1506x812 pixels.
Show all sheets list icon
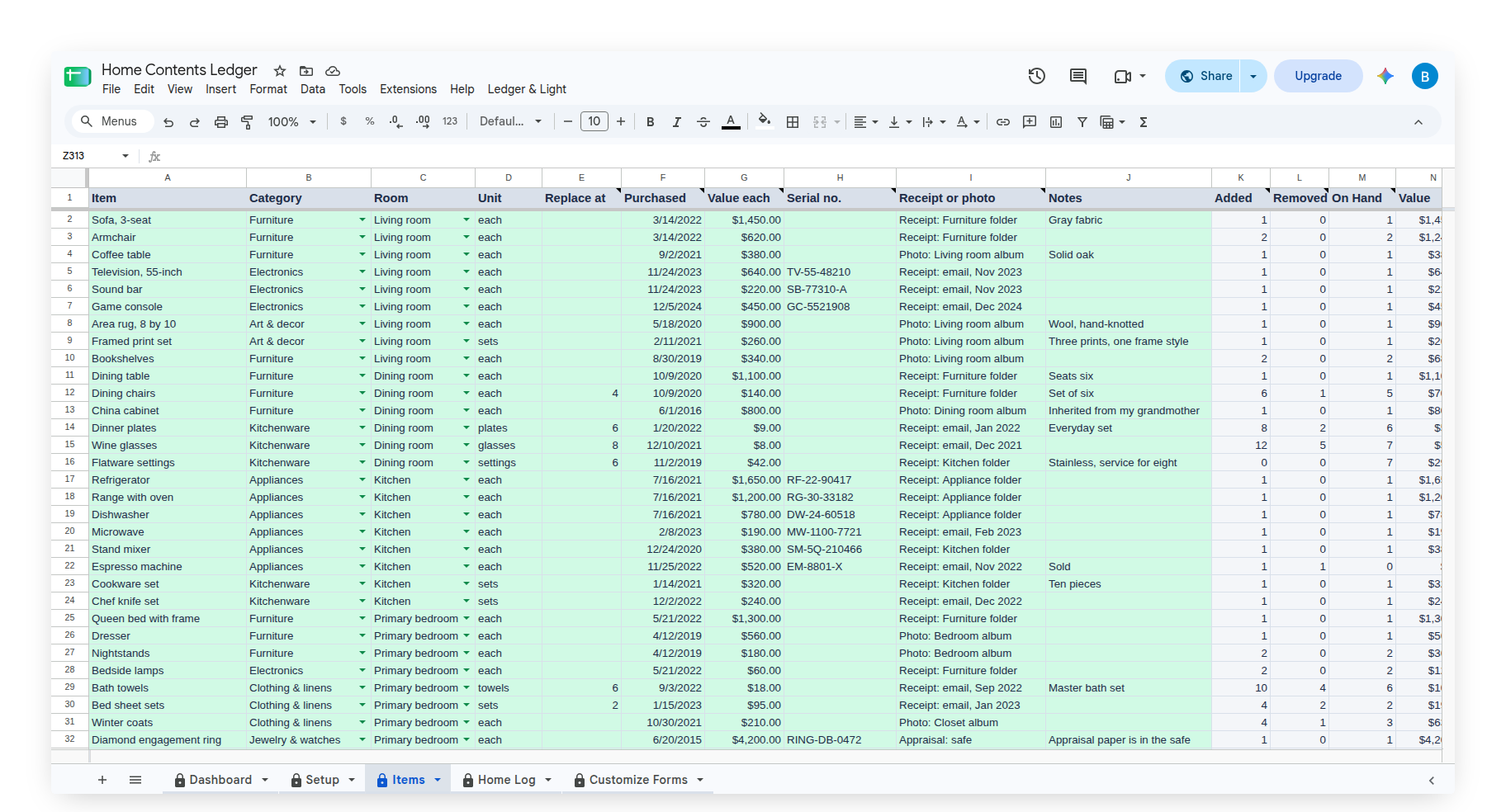[x=135, y=780]
